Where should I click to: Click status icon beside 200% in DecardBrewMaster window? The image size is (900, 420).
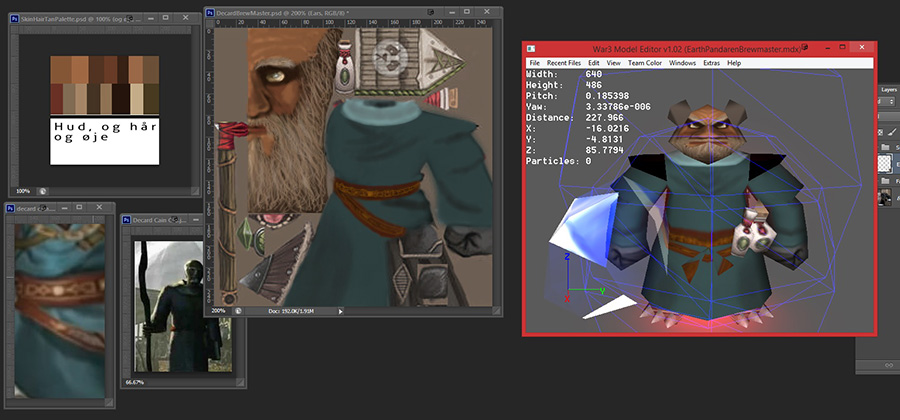[238, 311]
